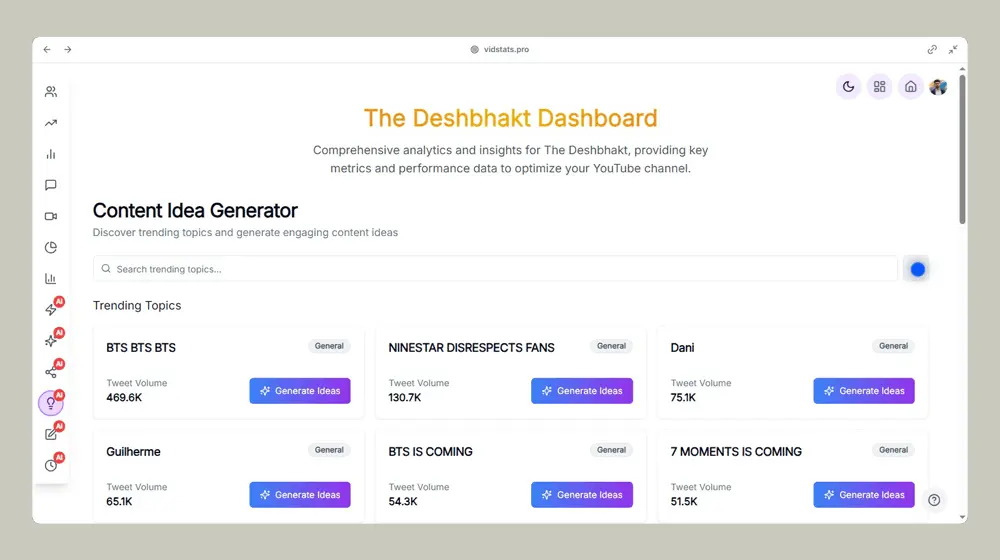1000x560 pixels.
Task: Select the video camera sidebar icon
Action: 51,216
